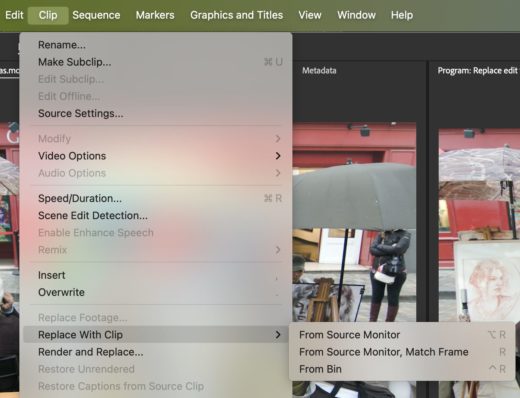Open the Window menu

click(x=356, y=15)
